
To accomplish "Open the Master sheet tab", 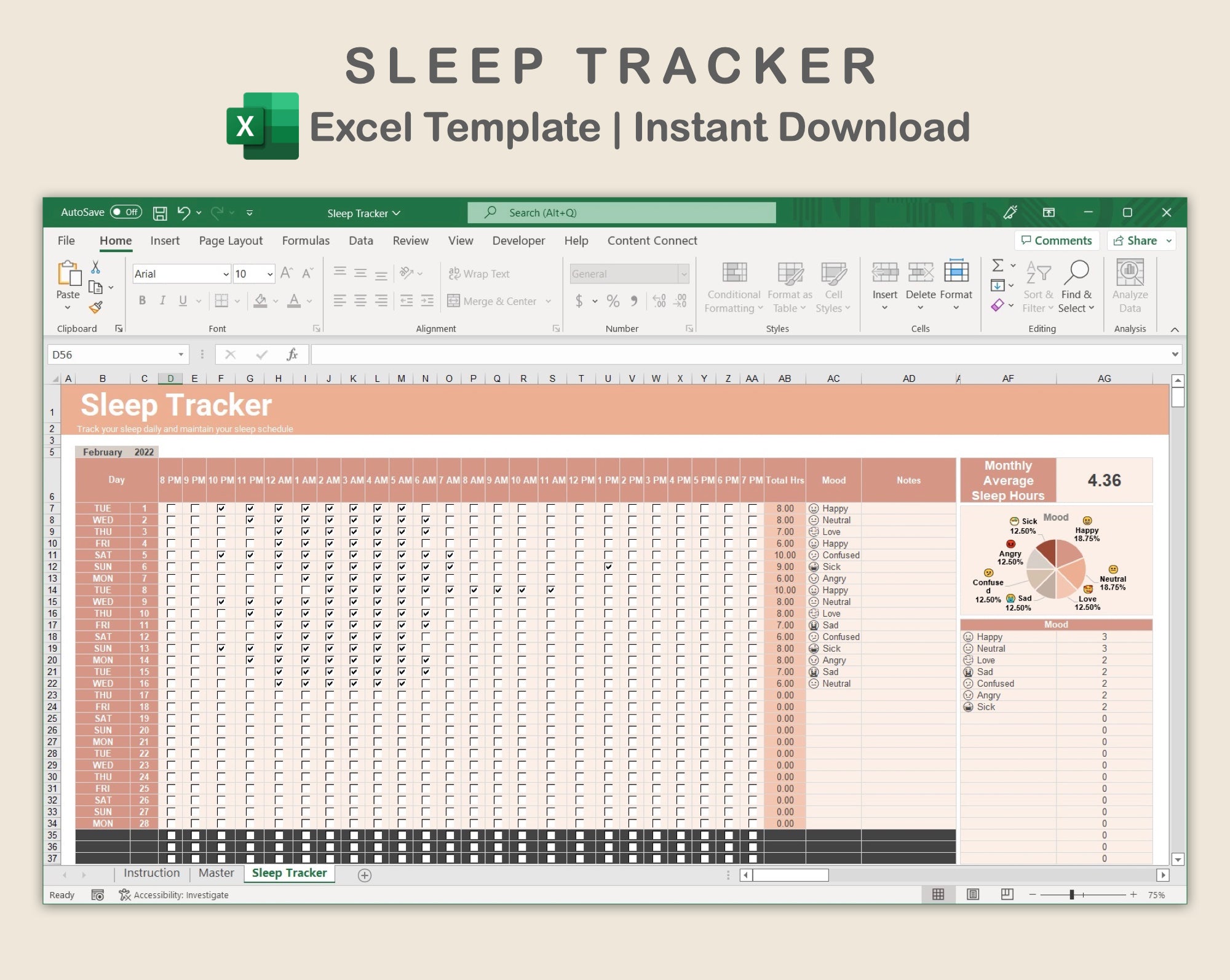I will pyautogui.click(x=216, y=873).
